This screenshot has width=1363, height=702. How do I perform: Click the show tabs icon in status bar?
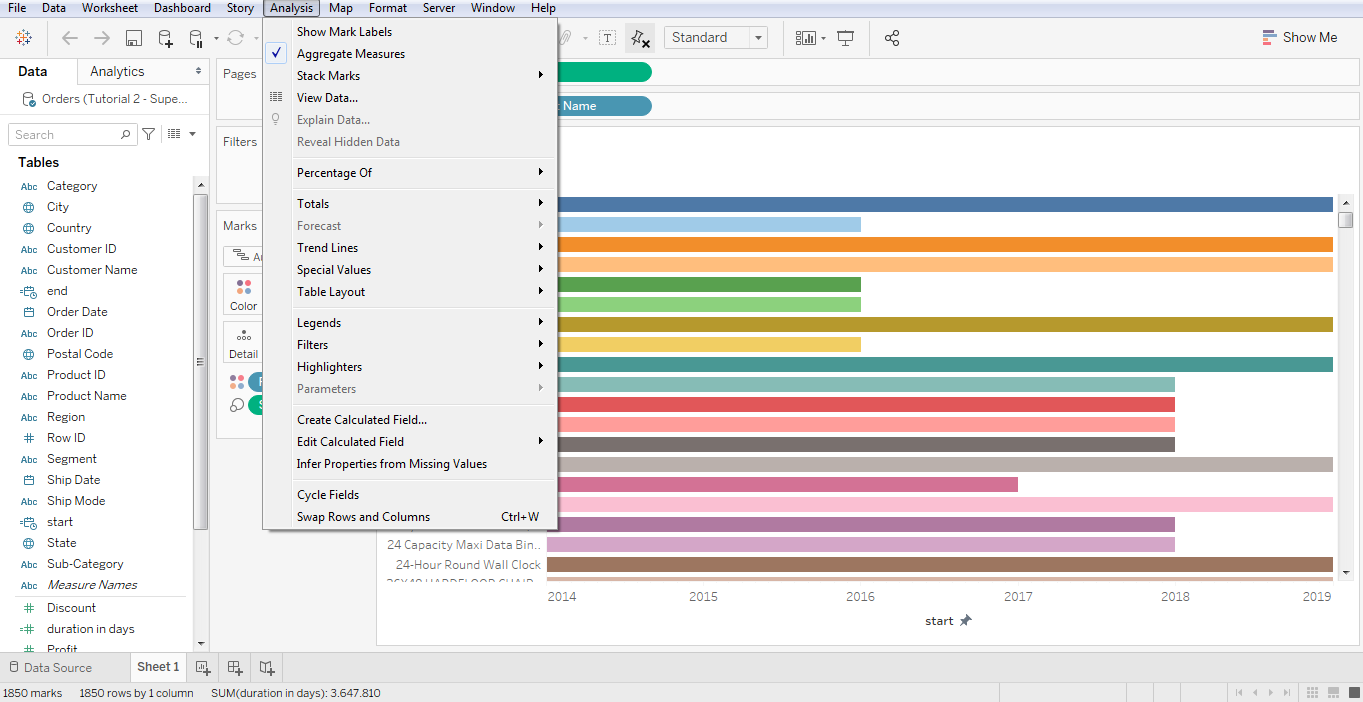click(1353, 692)
